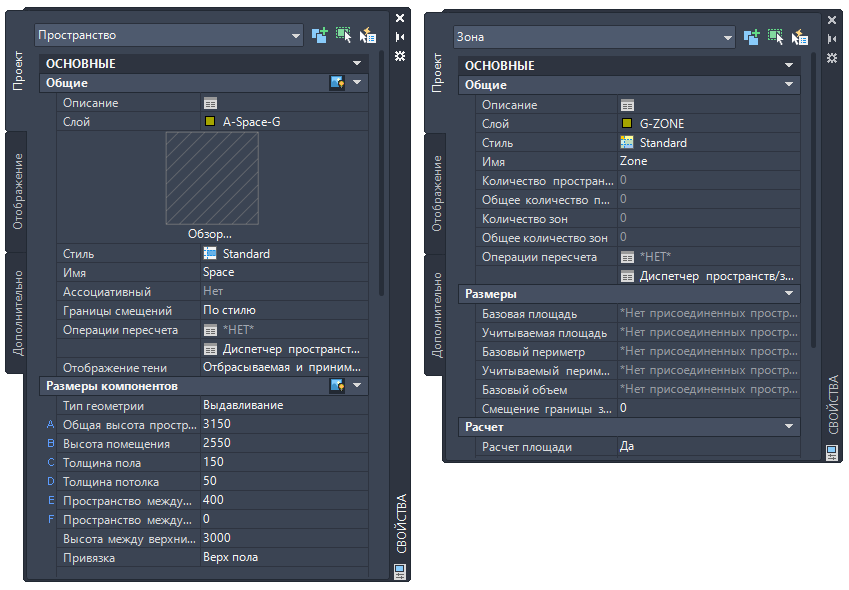849x590 pixels.
Task: Select Отображение tab in Пространство palette
Action: tap(18, 192)
